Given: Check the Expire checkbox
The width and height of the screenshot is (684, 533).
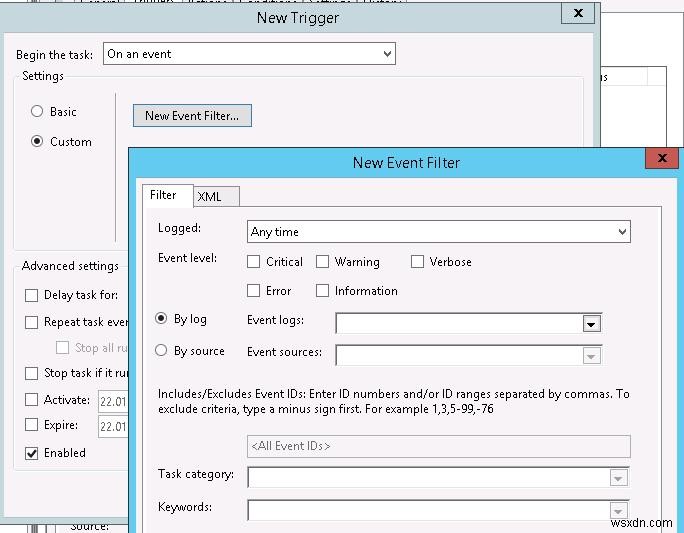Looking at the screenshot, I should tap(31, 425).
